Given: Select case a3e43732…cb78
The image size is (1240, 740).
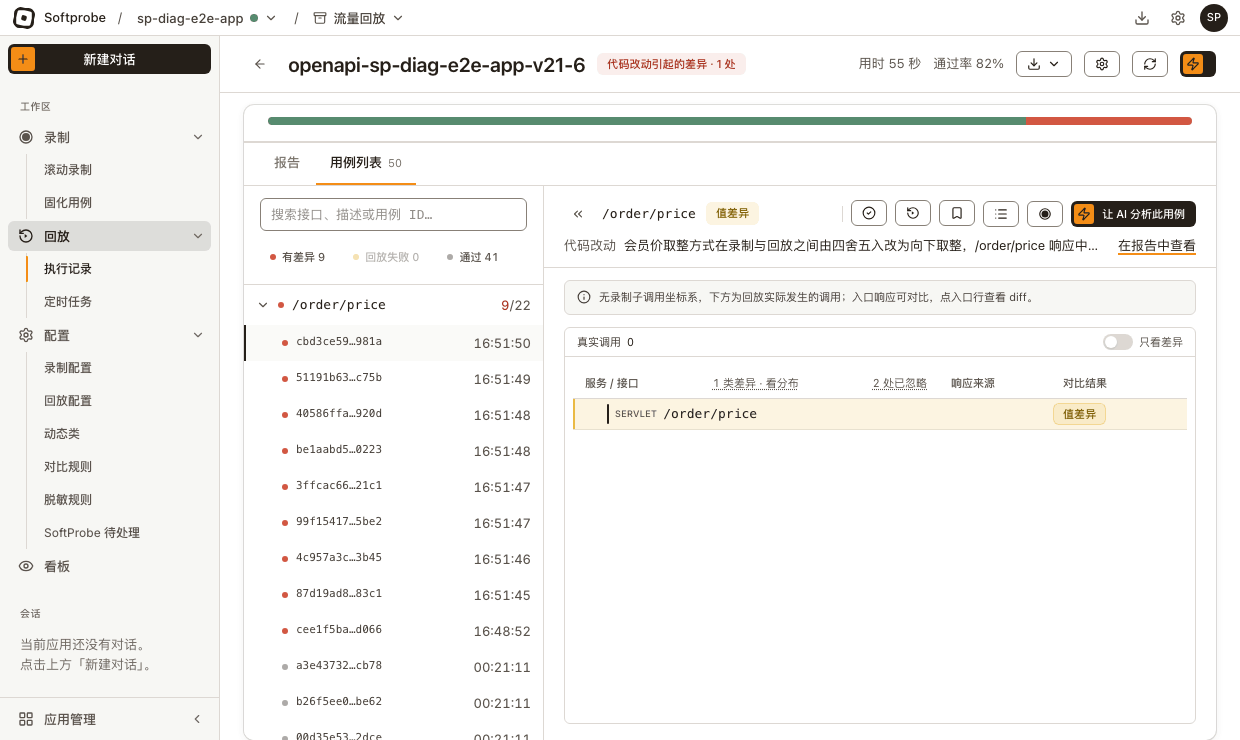Looking at the screenshot, I should (394, 666).
